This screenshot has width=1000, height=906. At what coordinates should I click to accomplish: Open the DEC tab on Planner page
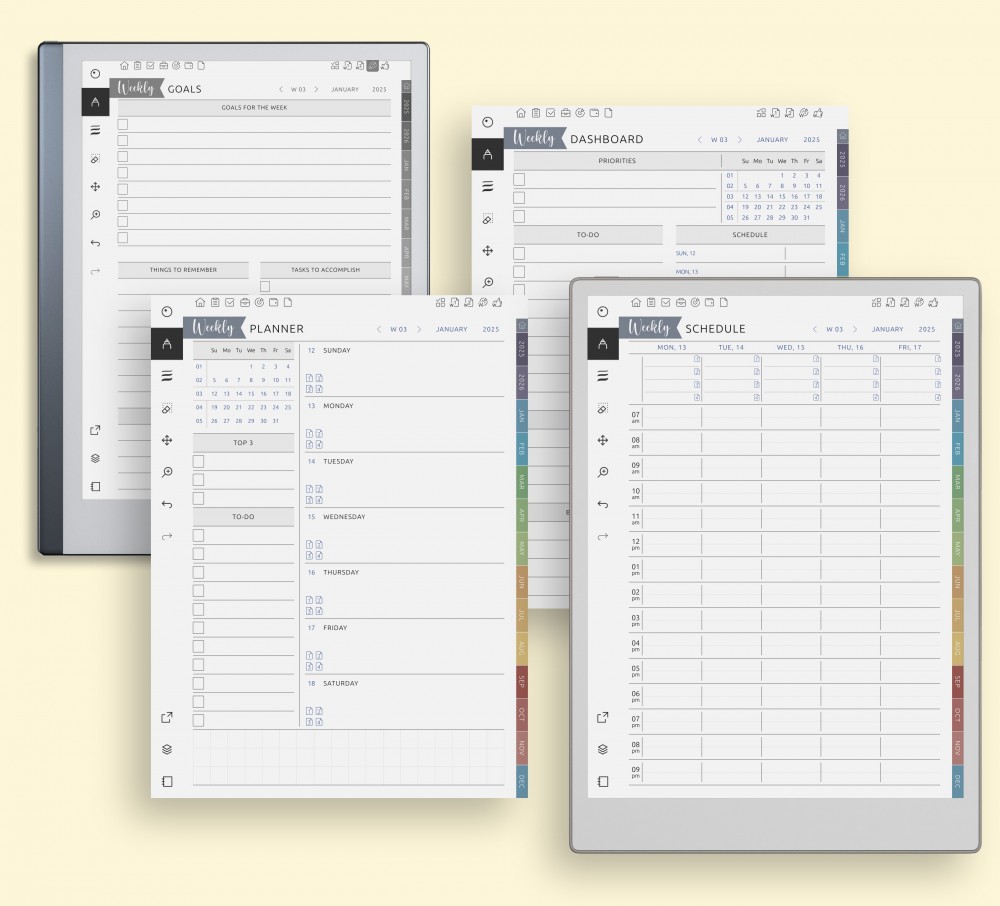pyautogui.click(x=521, y=781)
